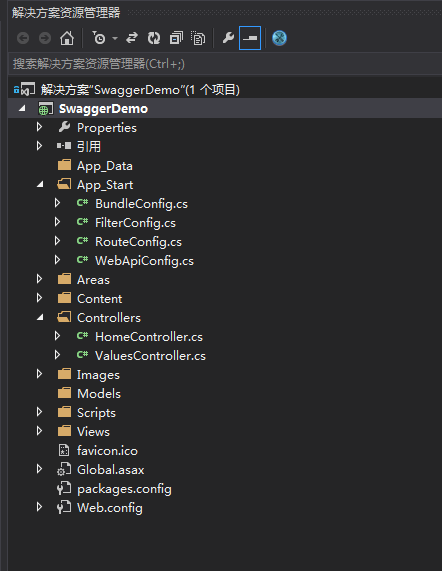Collapse all nodes toolbar icon
This screenshot has width=442, height=571.
point(177,38)
